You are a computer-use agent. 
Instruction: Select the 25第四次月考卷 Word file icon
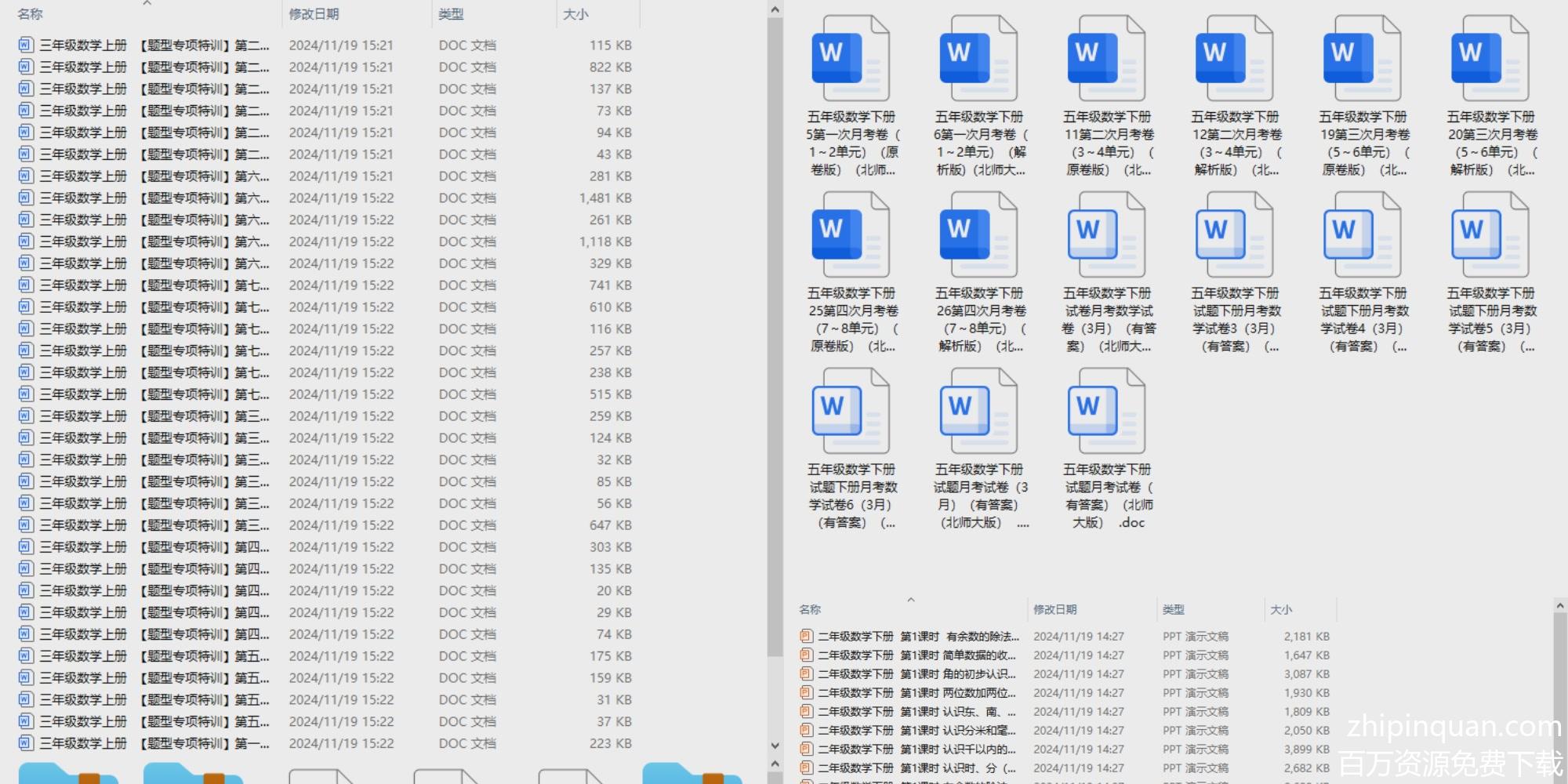(x=851, y=235)
